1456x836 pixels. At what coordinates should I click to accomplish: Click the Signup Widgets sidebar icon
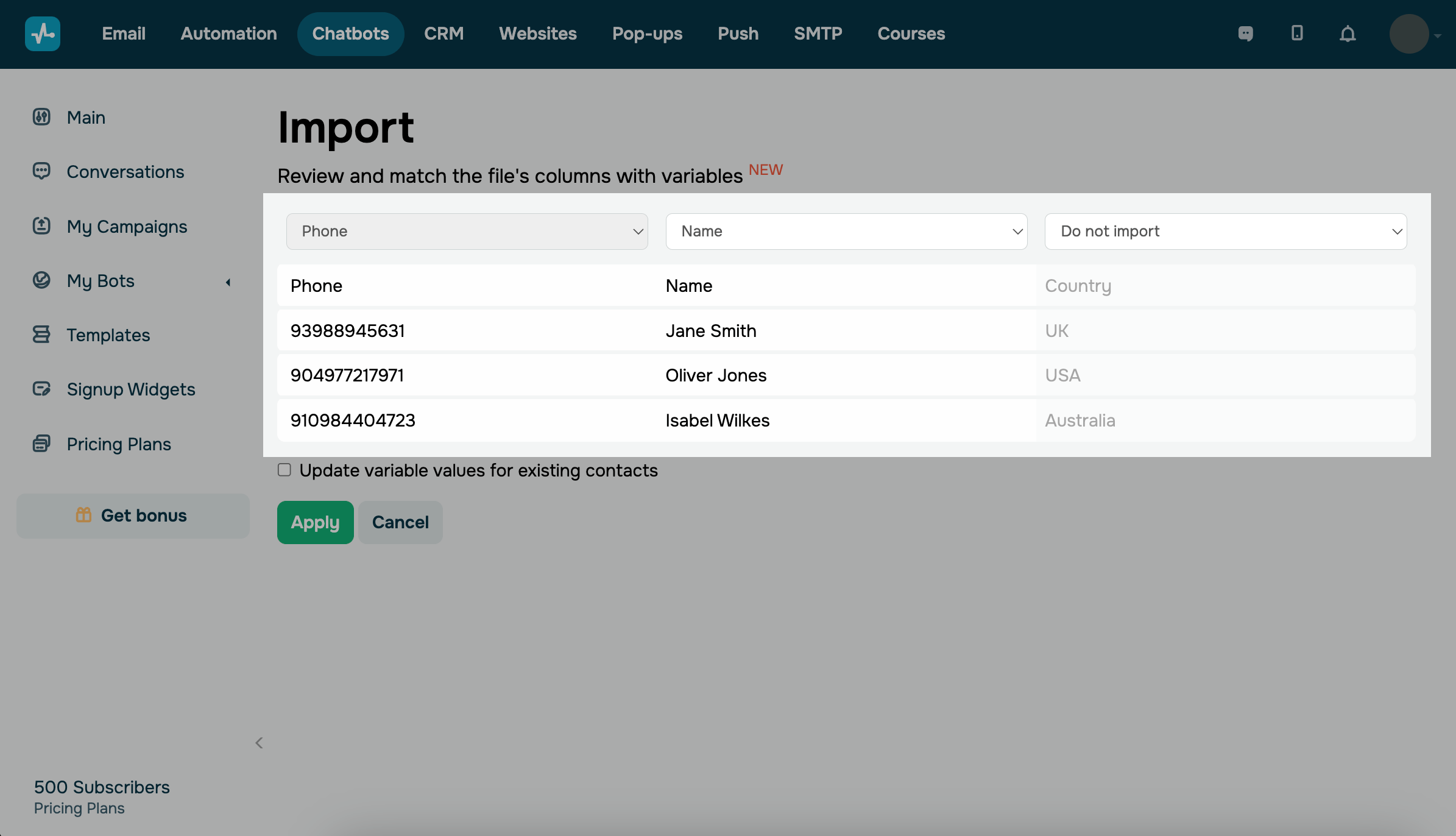point(41,389)
